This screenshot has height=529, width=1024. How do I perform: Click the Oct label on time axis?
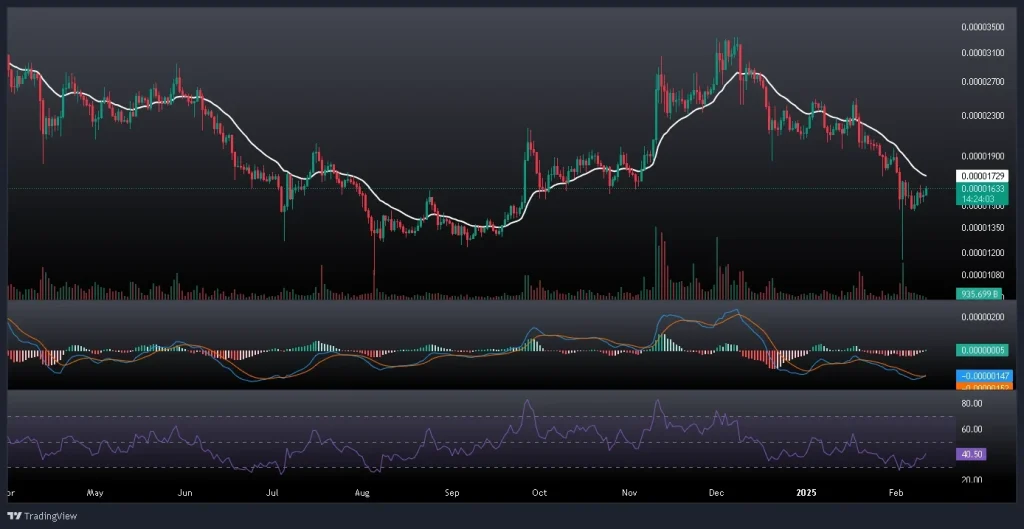[x=539, y=492]
